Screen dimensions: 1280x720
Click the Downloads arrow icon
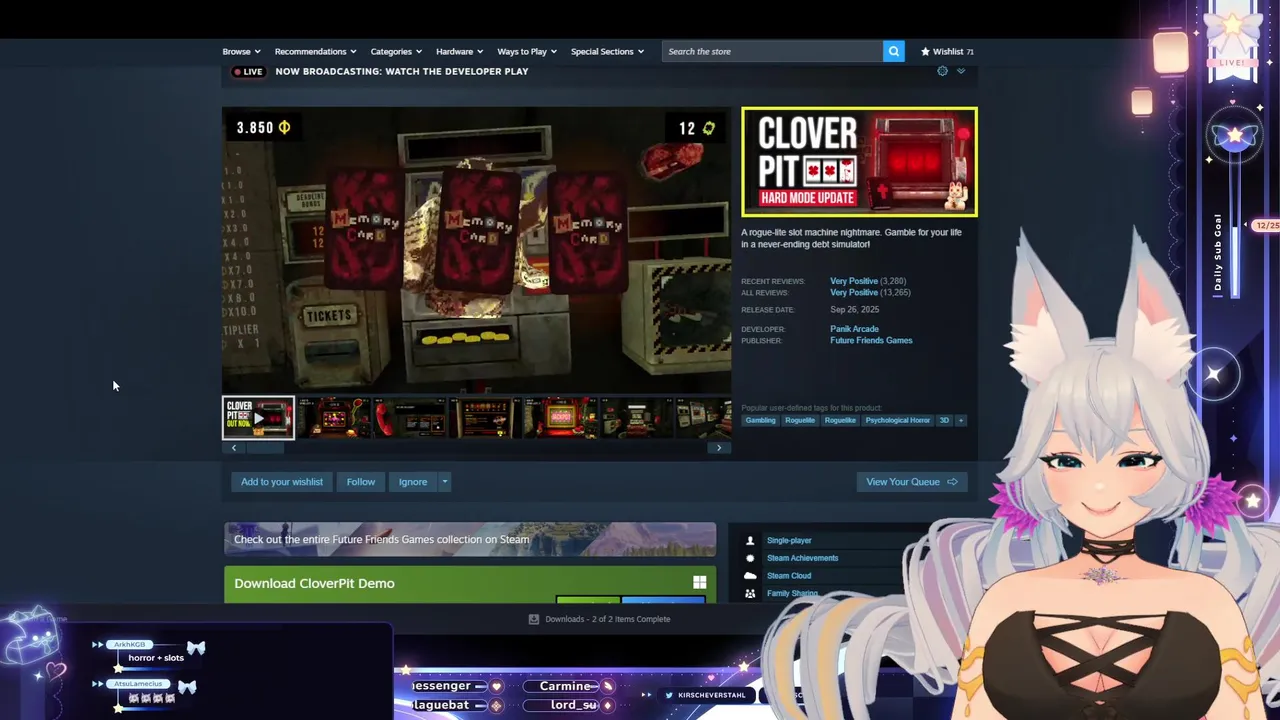click(534, 619)
